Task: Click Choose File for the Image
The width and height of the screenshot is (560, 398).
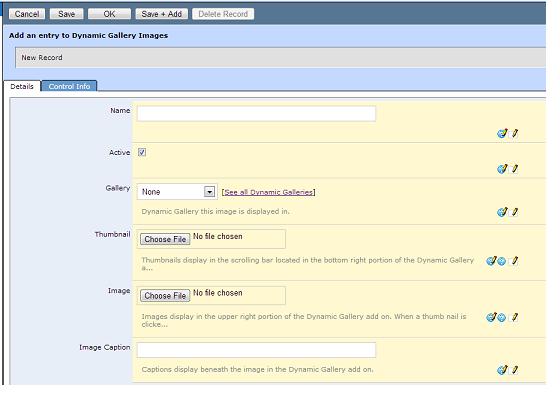Action: coord(165,295)
